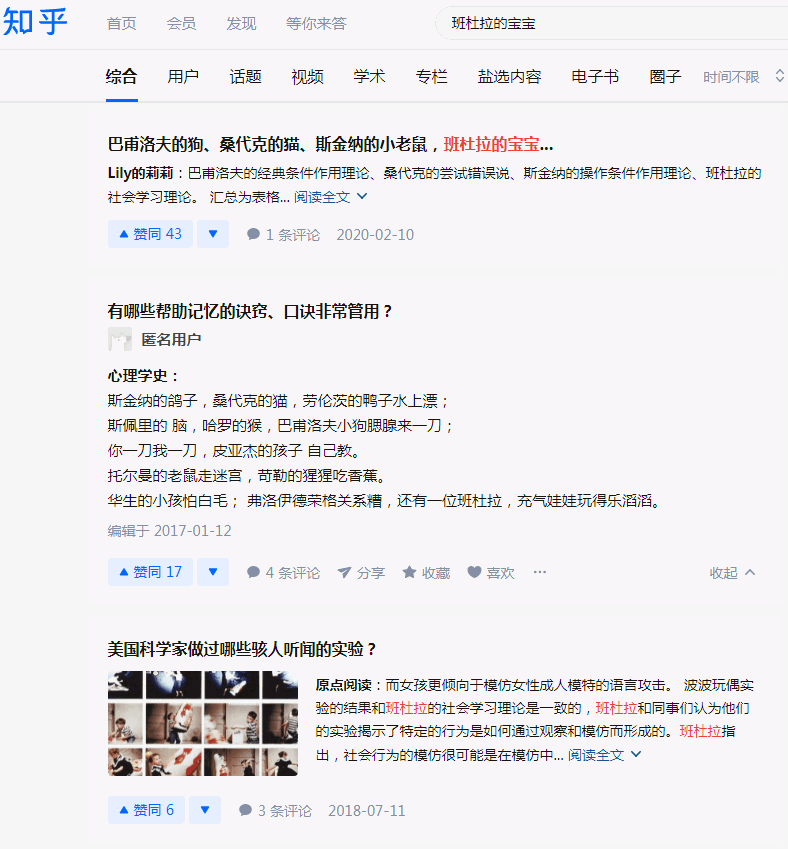Open 1 条评论 comments
Screen dimensions: 788x849
point(283,234)
